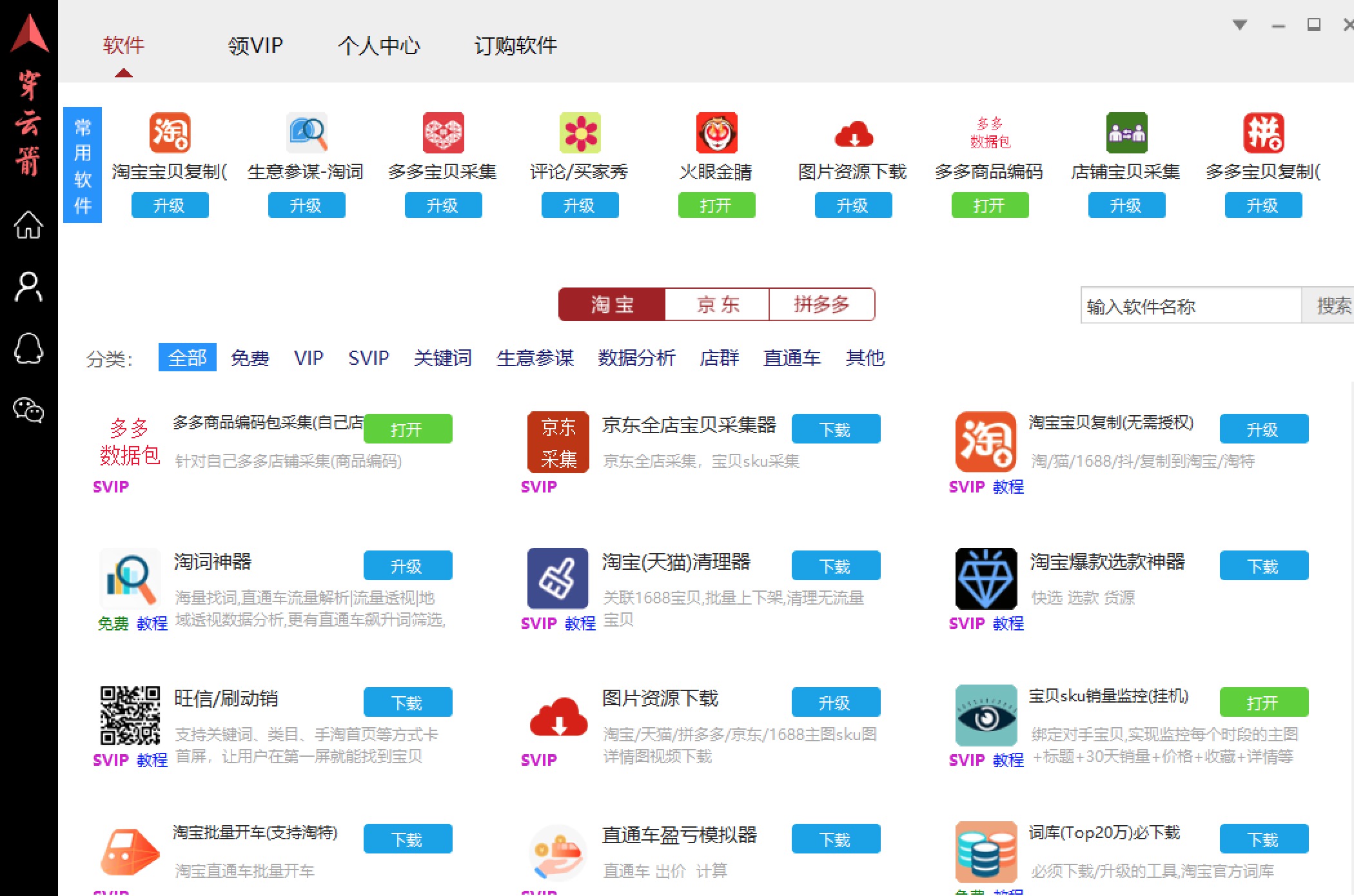
Task: Click 下载 for 直通车盈亏模拟器
Action: click(836, 839)
